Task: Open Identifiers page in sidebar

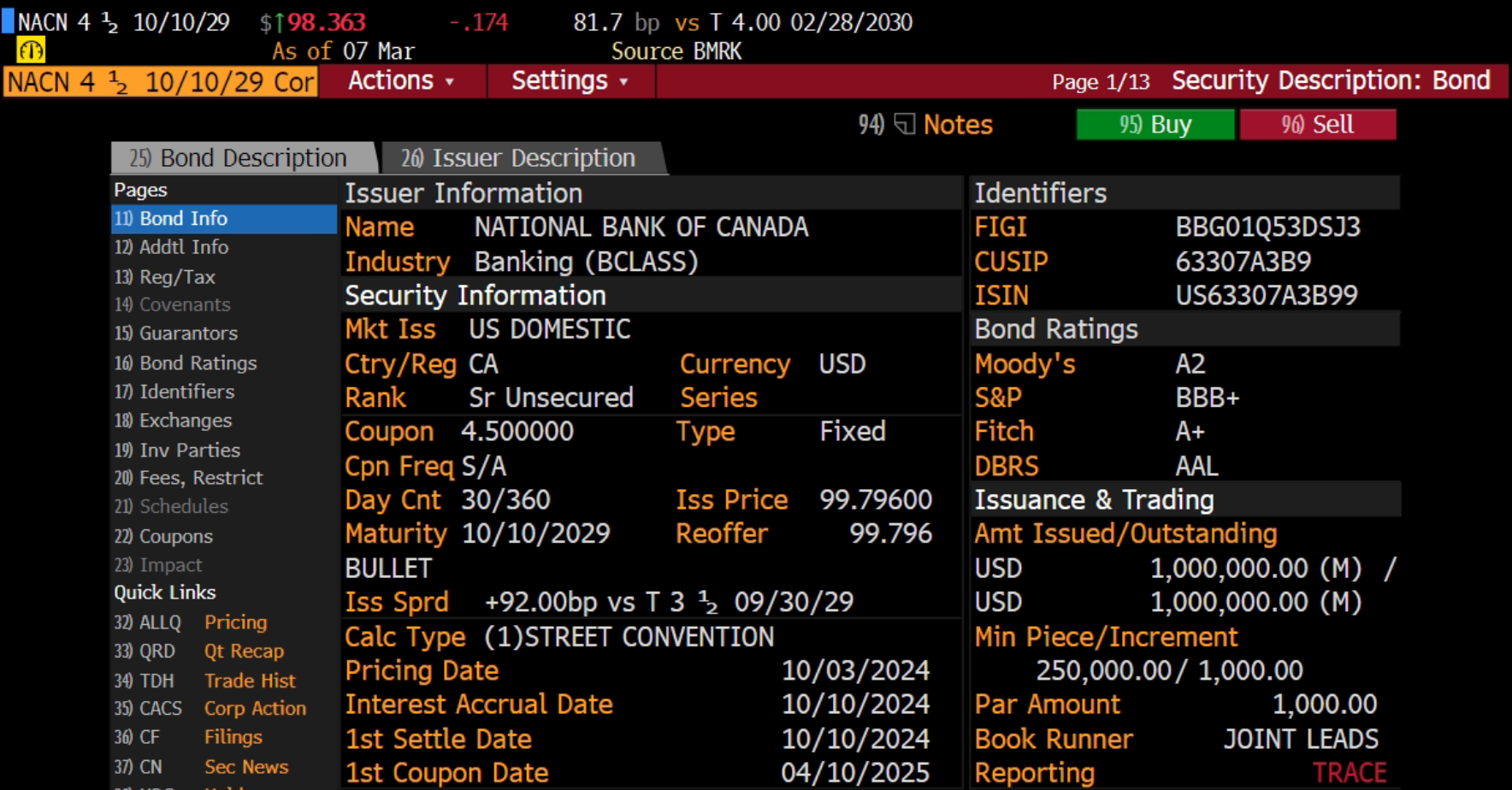Action: [174, 392]
